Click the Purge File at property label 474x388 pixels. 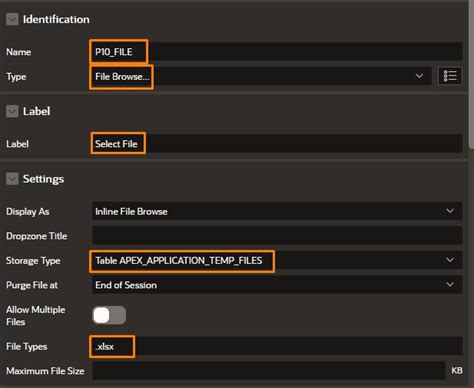click(x=32, y=285)
